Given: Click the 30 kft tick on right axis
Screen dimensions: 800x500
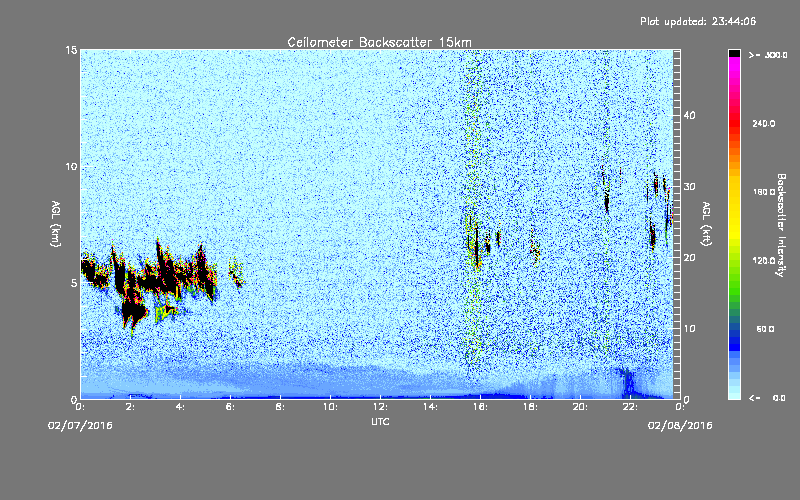Looking at the screenshot, I should pyautogui.click(x=689, y=186).
